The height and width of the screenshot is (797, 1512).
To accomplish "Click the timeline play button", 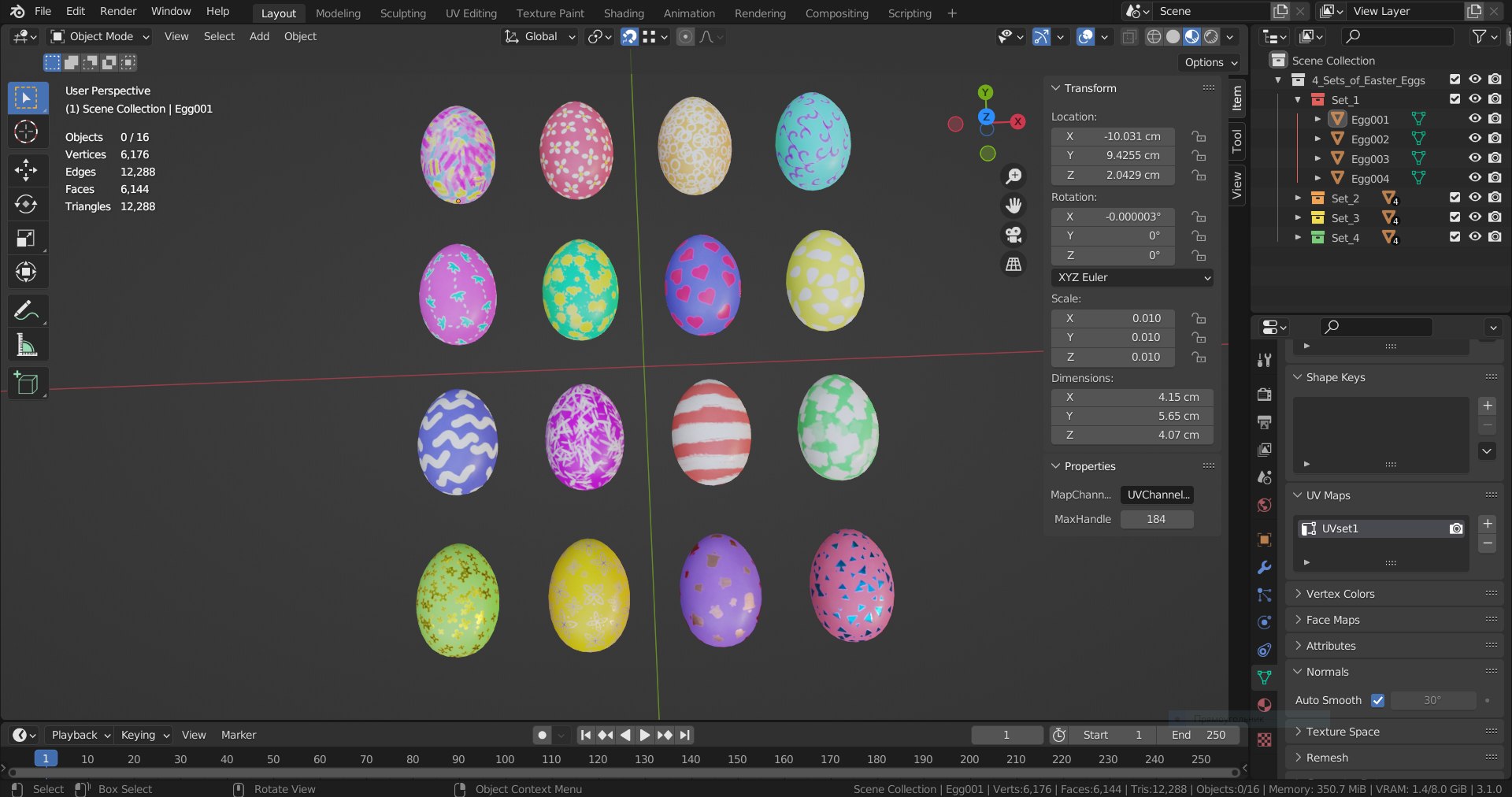I will pos(644,735).
